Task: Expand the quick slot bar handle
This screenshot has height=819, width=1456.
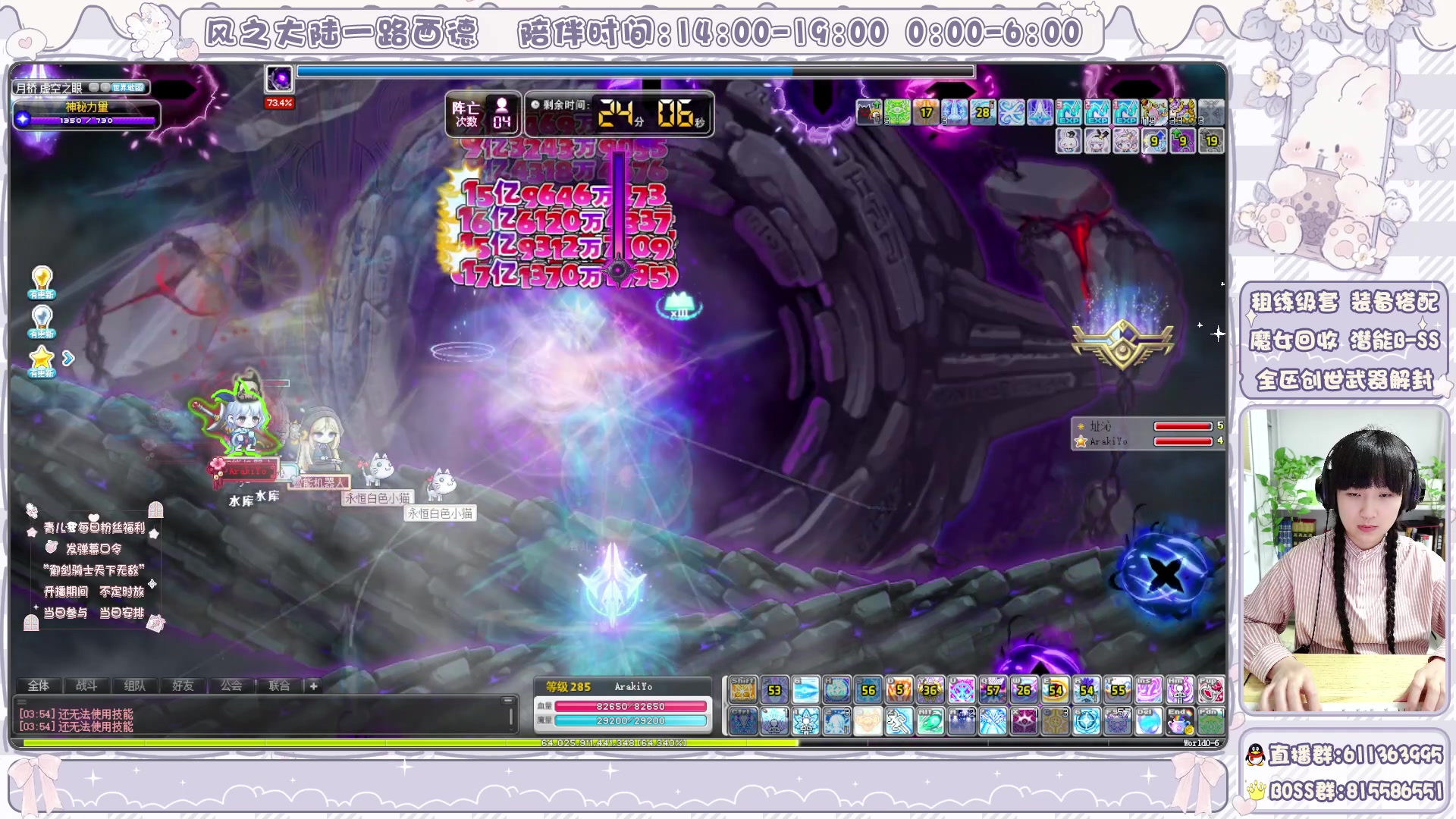Action: tap(724, 706)
